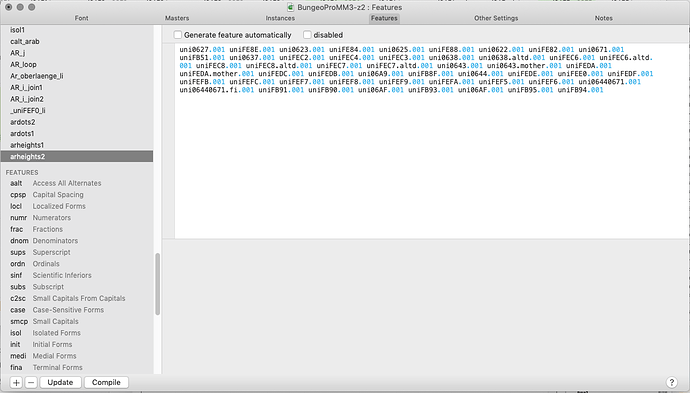Click the plus add-feature button
Screen dimensions: 690x393
16,382
